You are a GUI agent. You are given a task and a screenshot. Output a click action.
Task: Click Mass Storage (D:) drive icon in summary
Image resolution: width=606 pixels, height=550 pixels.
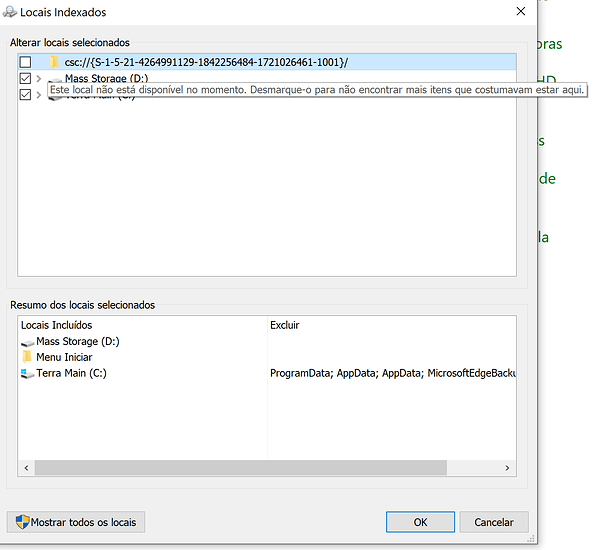(27, 342)
